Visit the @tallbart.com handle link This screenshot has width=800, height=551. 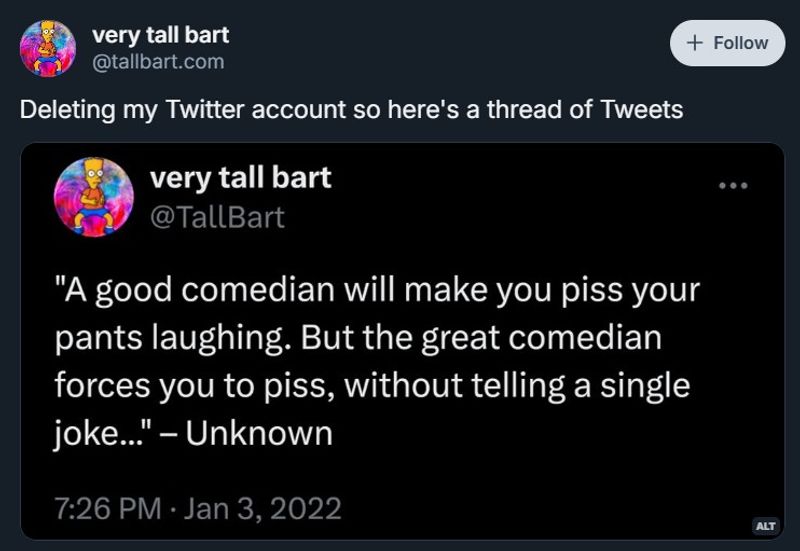[158, 62]
